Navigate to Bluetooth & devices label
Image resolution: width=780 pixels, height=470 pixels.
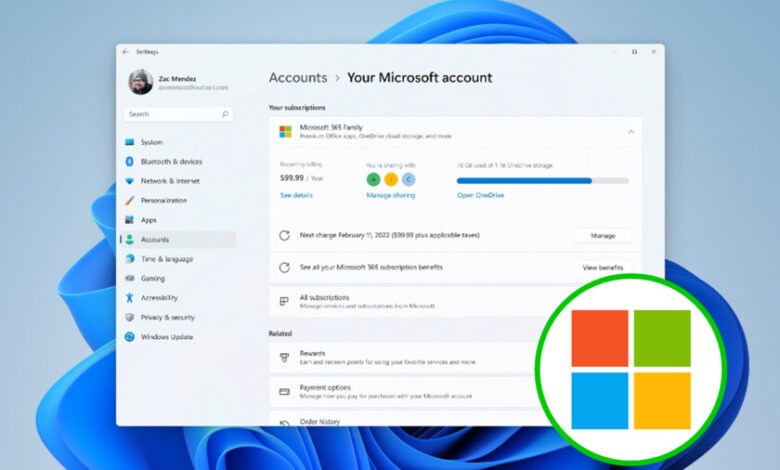click(172, 162)
